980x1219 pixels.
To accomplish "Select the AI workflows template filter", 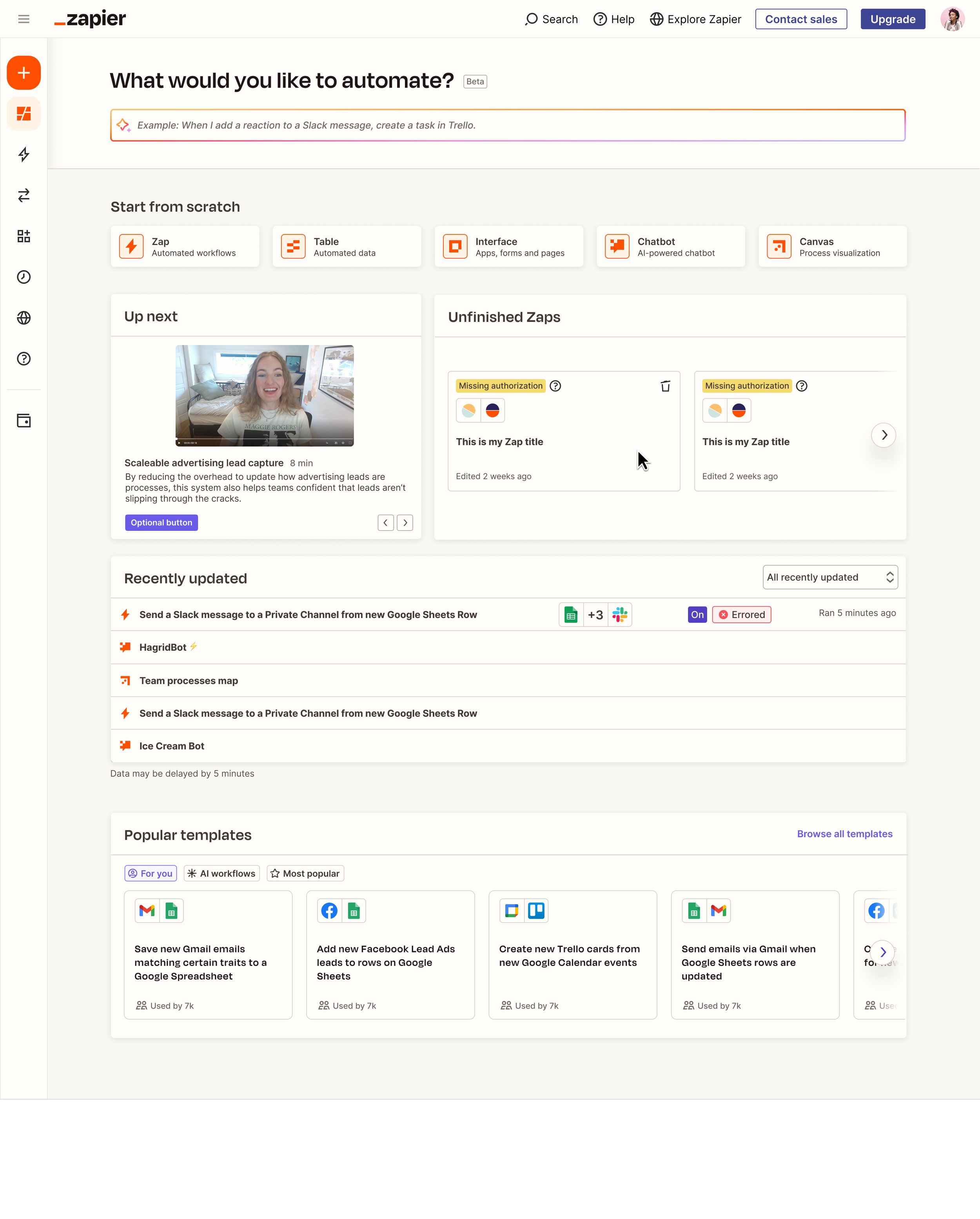I will tap(221, 874).
